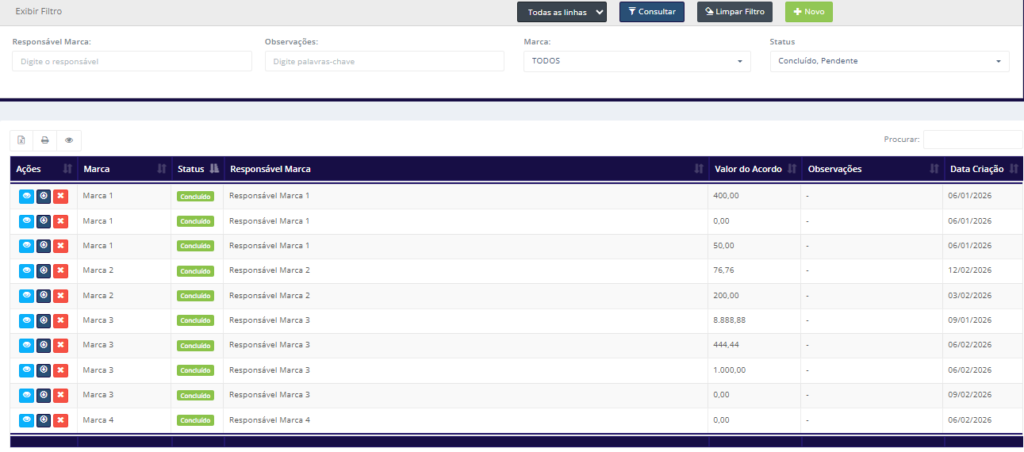Viewport: 1024px width, 452px height.
Task: Click the print icon above the table
Action: click(x=45, y=140)
